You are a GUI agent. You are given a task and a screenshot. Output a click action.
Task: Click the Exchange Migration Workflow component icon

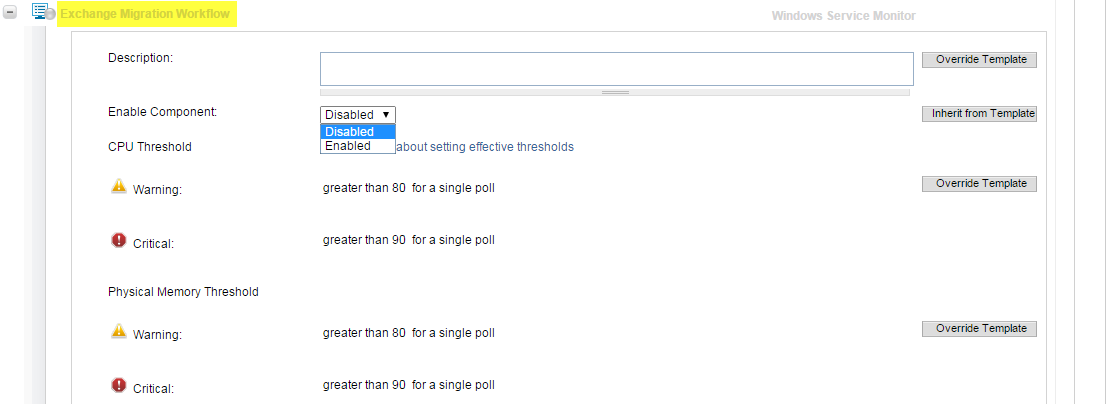[x=39, y=12]
